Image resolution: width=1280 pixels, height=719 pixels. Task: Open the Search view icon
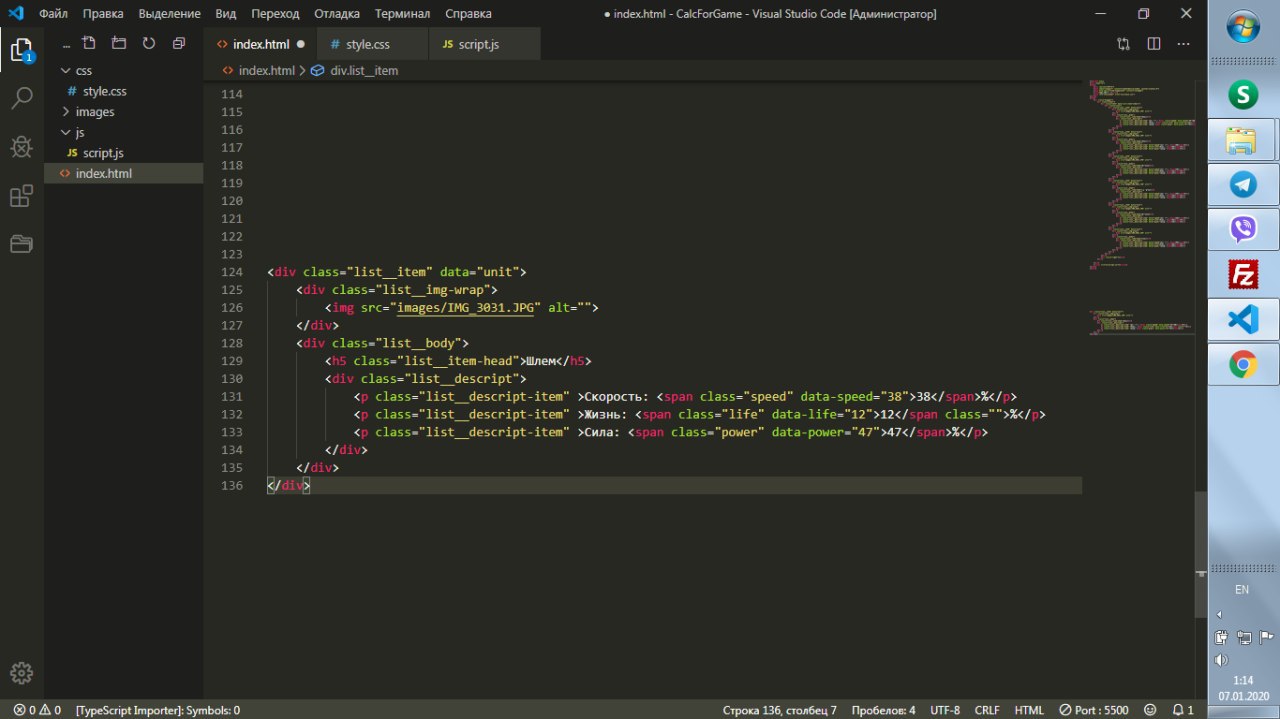click(21, 98)
